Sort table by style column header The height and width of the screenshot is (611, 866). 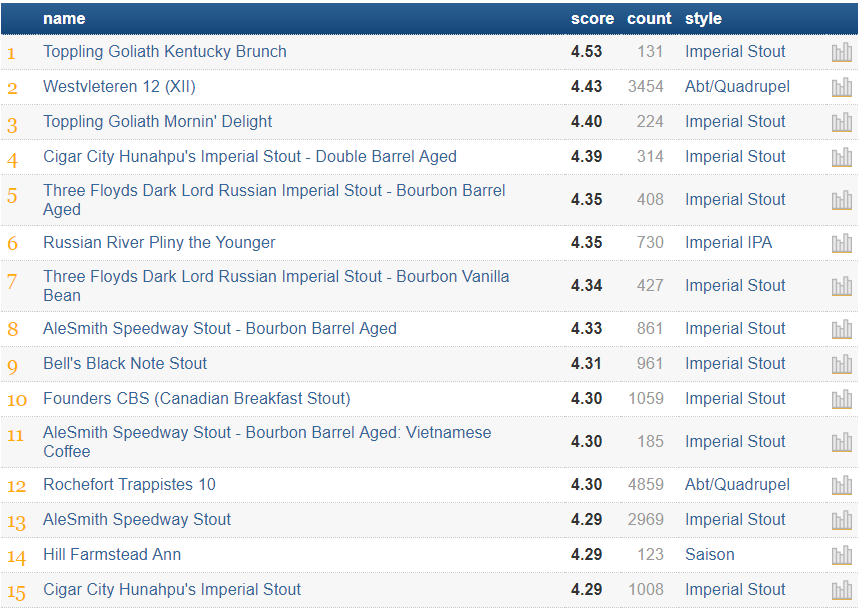click(x=703, y=19)
